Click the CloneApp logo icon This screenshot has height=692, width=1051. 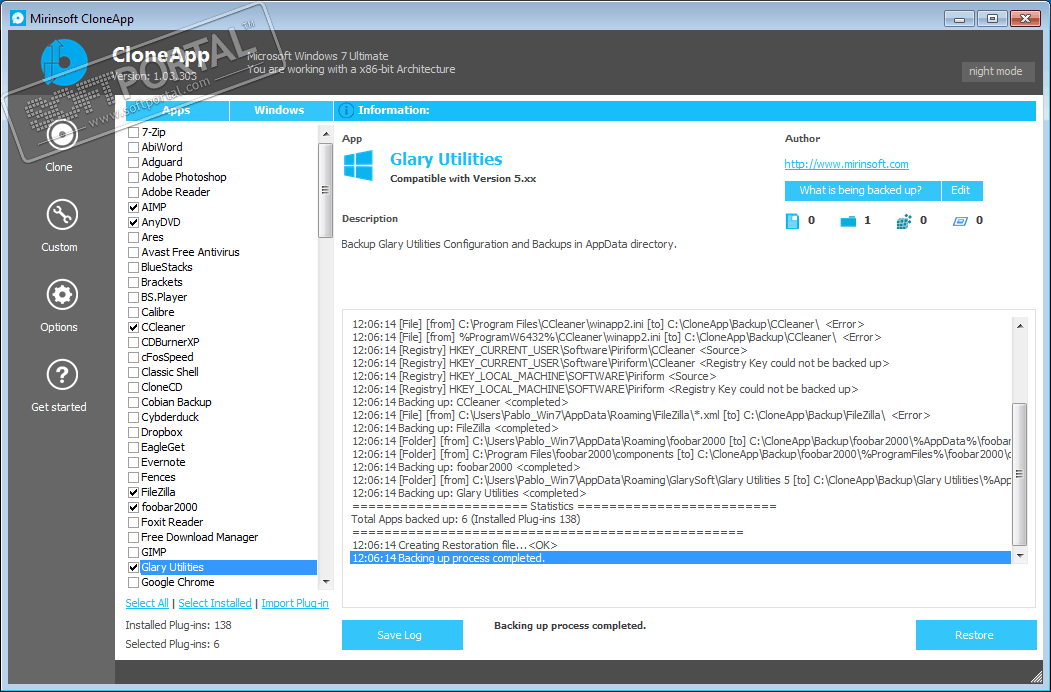(x=64, y=62)
